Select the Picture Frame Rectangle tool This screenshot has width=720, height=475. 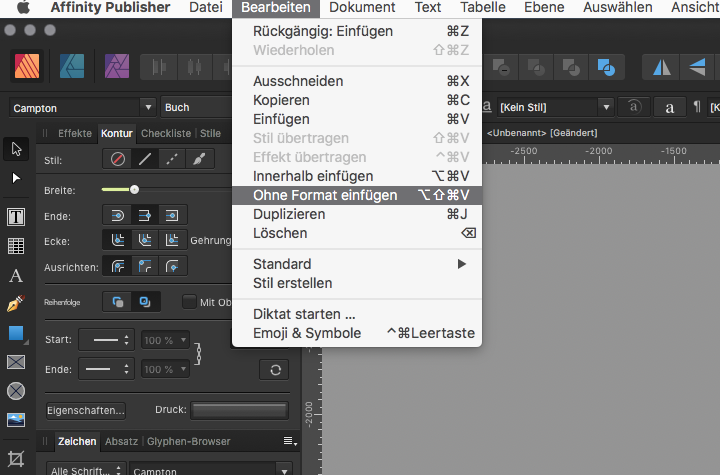point(16,362)
